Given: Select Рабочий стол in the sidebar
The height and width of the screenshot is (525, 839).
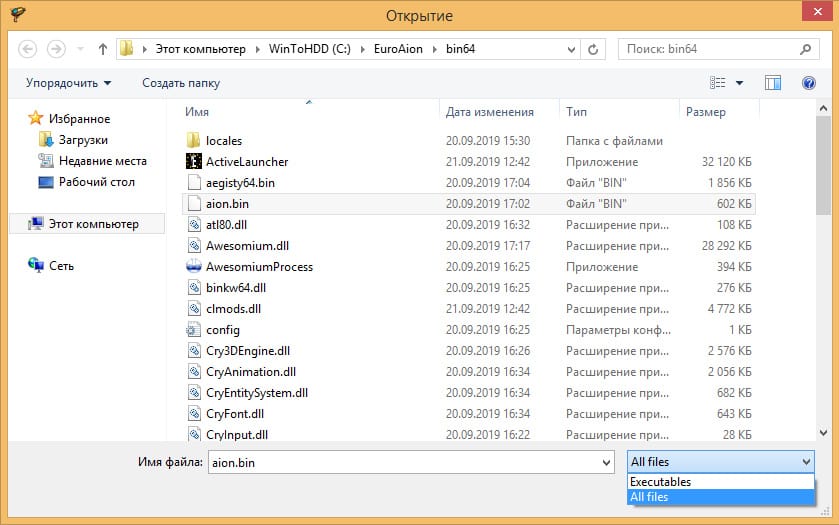Looking at the screenshot, I should (96, 182).
